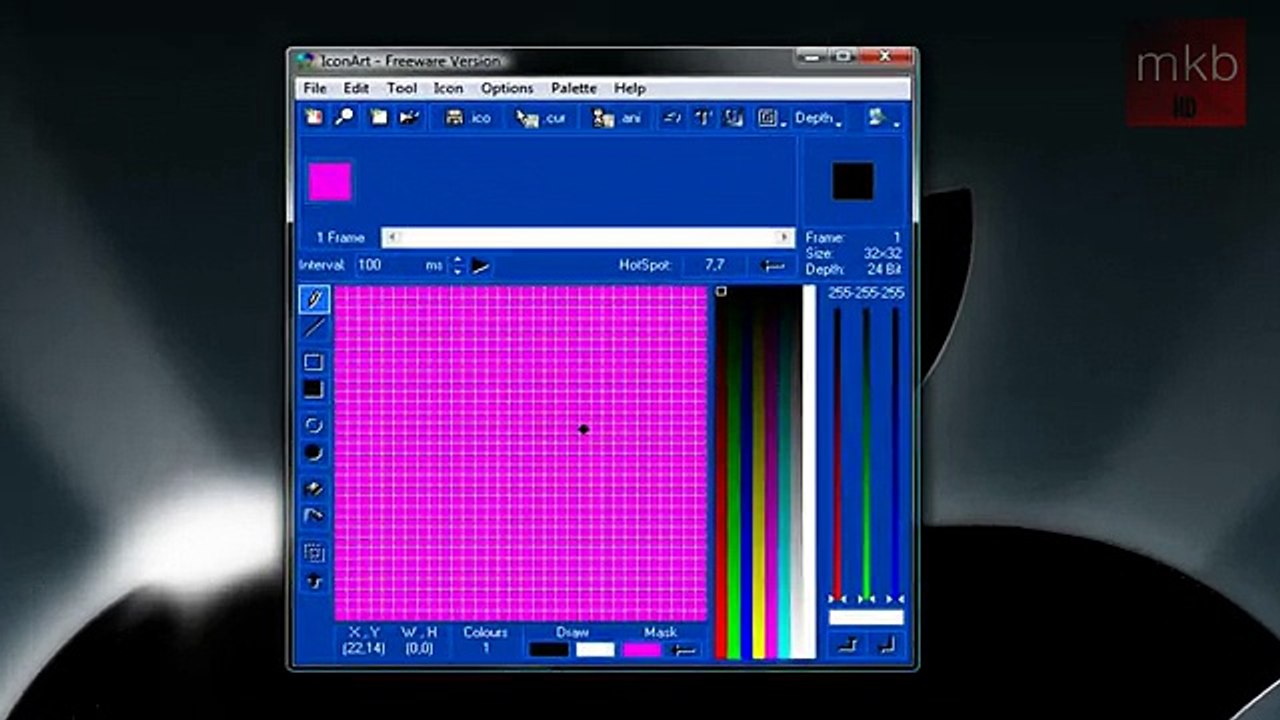
Task: Click the black Draw colour swatch
Action: click(x=548, y=649)
